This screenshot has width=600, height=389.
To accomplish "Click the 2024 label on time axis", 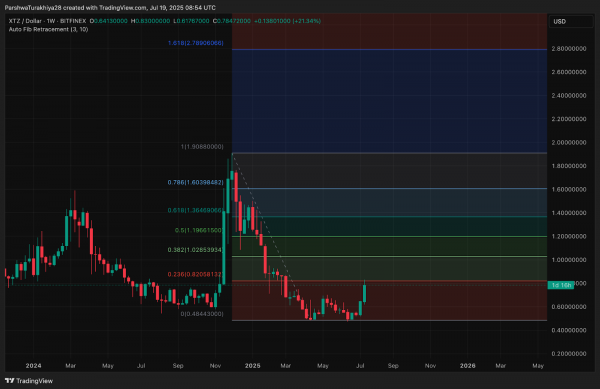I will pyautogui.click(x=33, y=366).
